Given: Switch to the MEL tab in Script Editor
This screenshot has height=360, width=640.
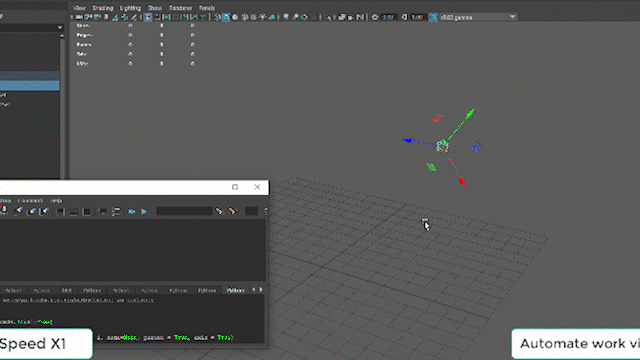Looking at the screenshot, I should (x=67, y=290).
